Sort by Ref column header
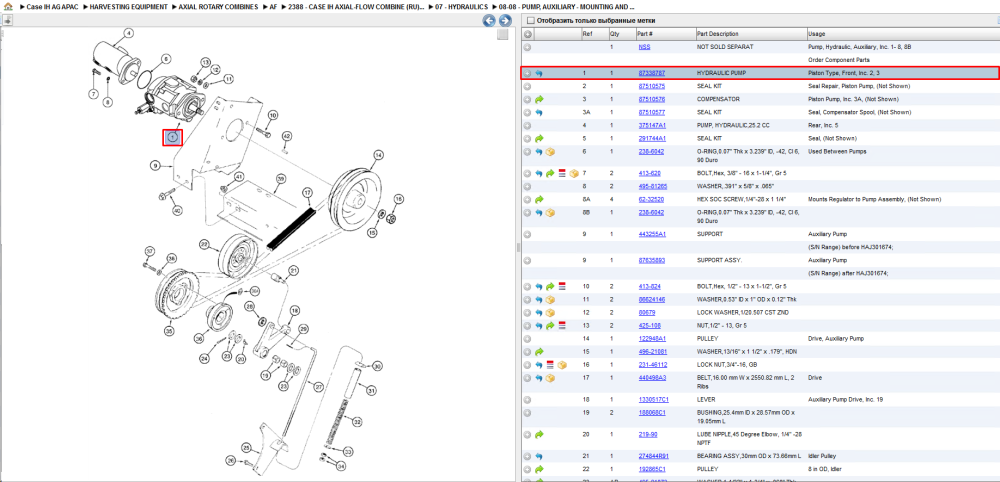Image resolution: width=1000 pixels, height=482 pixels. click(594, 34)
